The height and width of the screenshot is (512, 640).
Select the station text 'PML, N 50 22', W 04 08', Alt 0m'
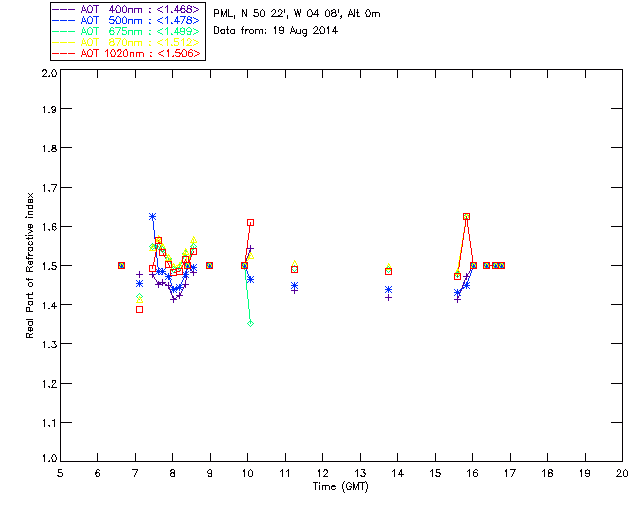pos(297,14)
